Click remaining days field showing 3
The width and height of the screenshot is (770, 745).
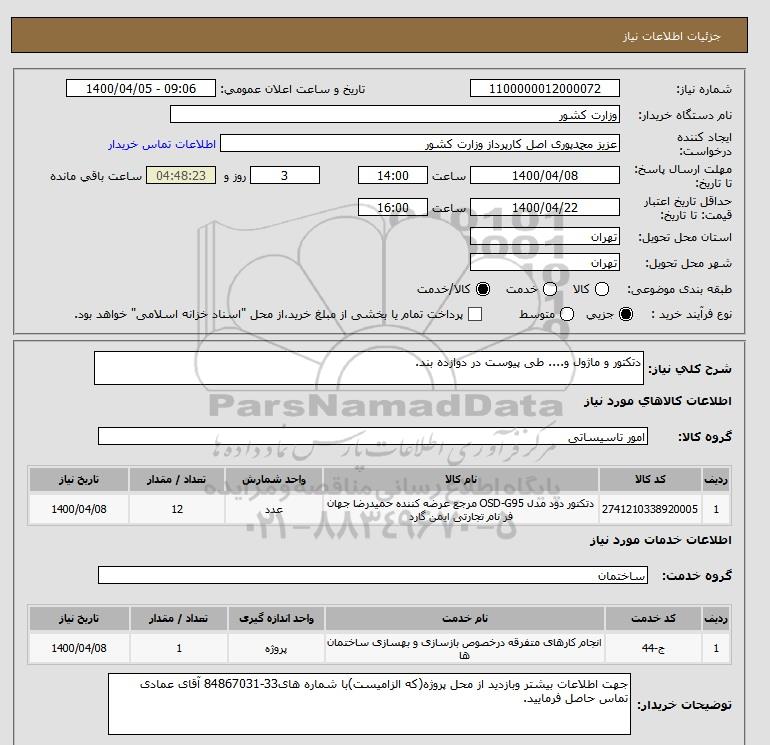pos(285,175)
